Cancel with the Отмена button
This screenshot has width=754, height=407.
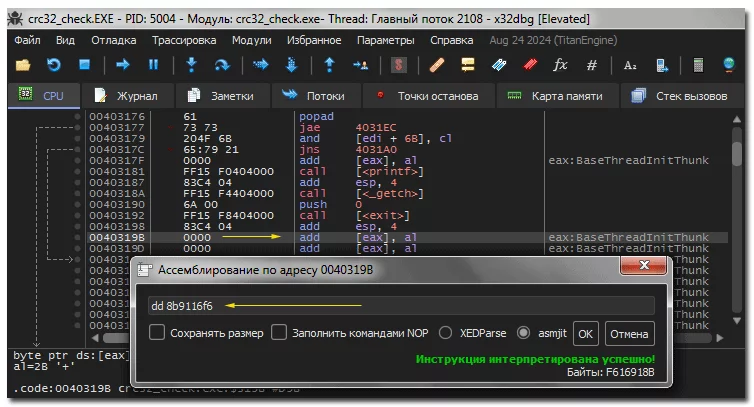point(629,333)
